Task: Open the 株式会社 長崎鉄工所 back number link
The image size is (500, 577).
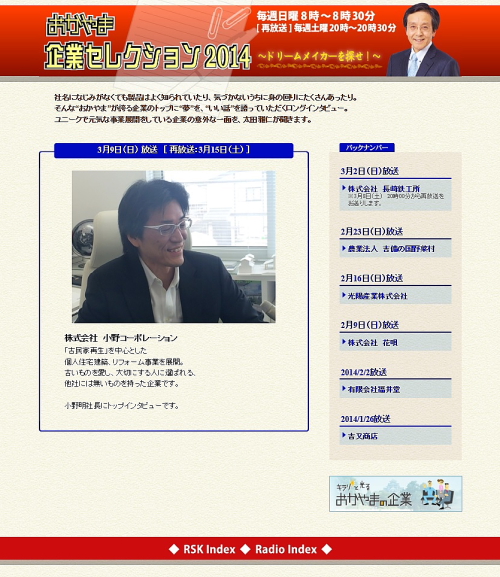Action: click(384, 188)
